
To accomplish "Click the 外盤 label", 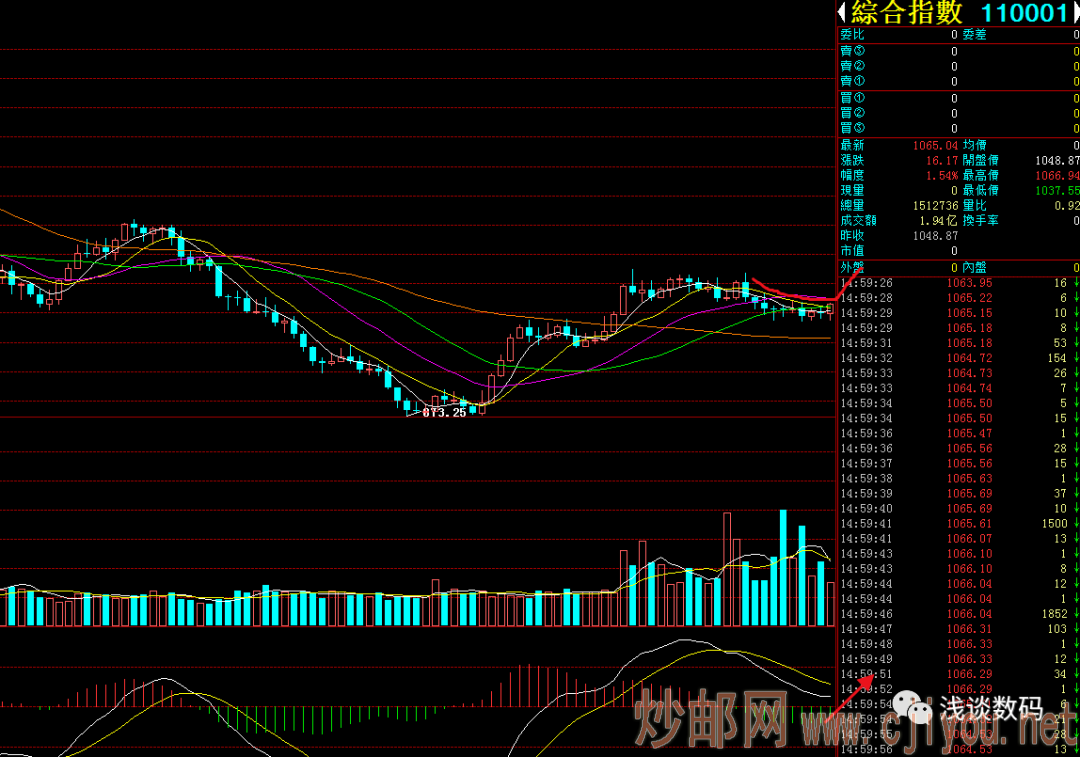I will 852,268.
